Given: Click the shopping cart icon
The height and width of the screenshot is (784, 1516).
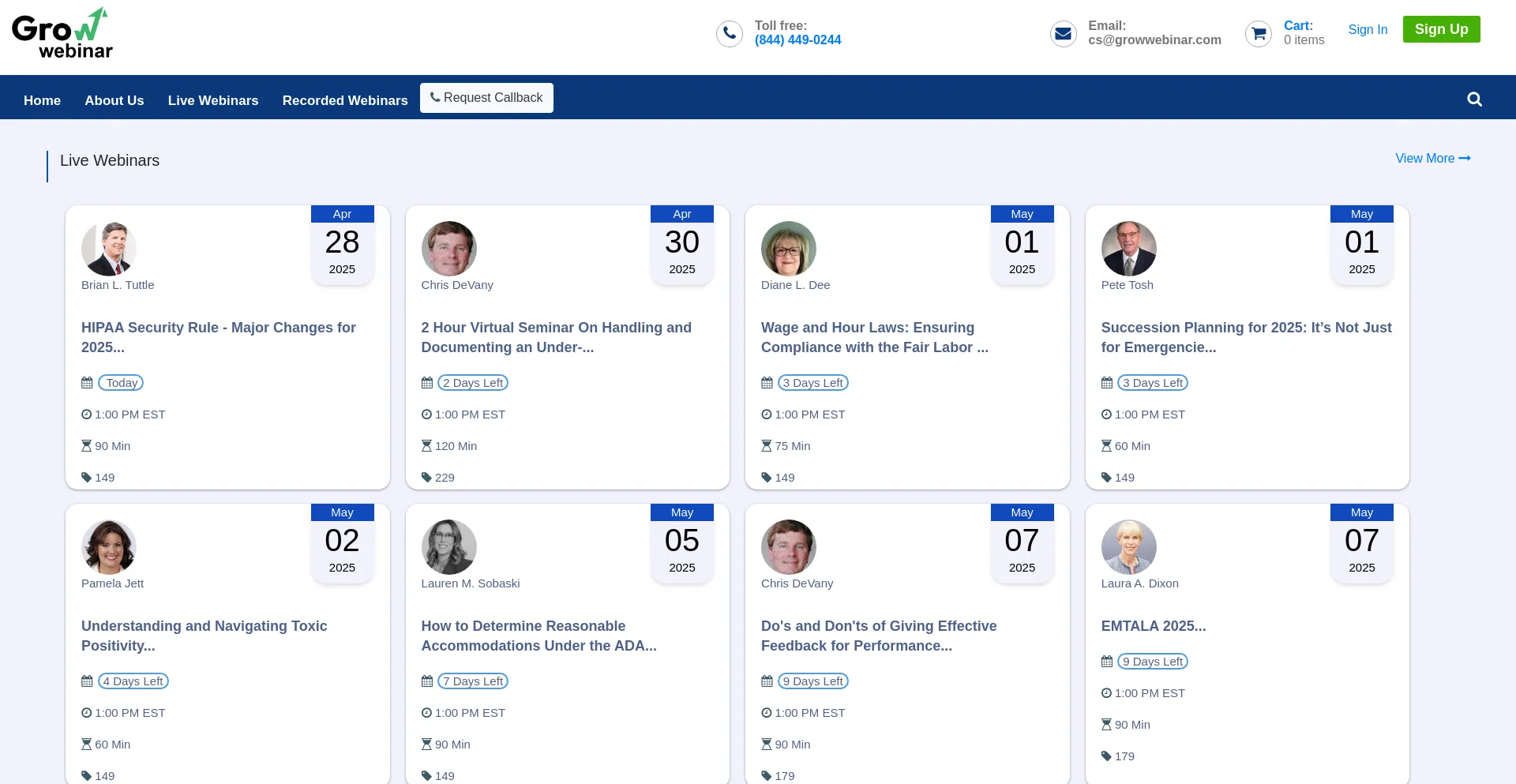Looking at the screenshot, I should pos(1259,34).
